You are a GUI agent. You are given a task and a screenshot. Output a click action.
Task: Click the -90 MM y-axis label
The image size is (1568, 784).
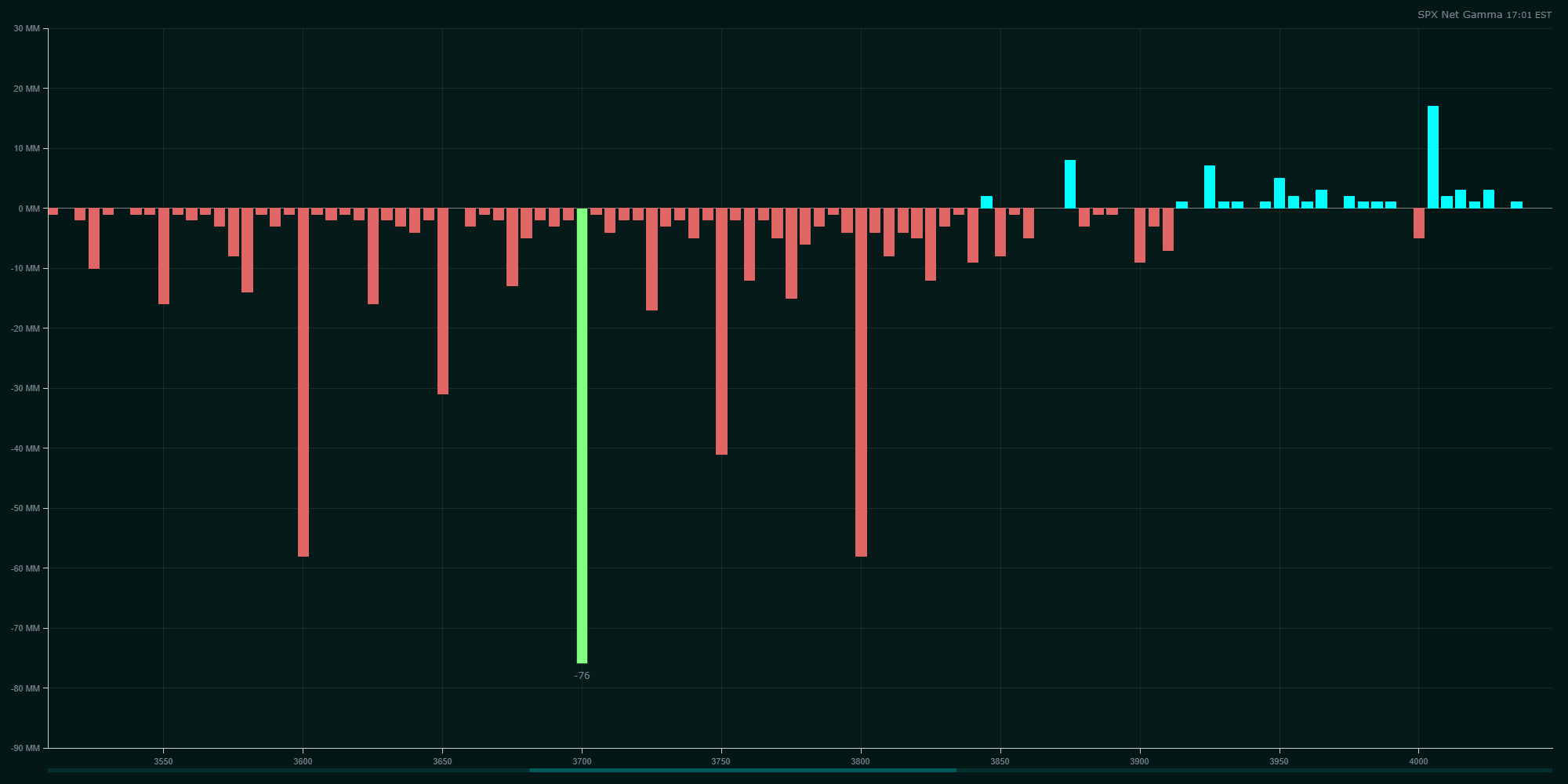click(26, 748)
